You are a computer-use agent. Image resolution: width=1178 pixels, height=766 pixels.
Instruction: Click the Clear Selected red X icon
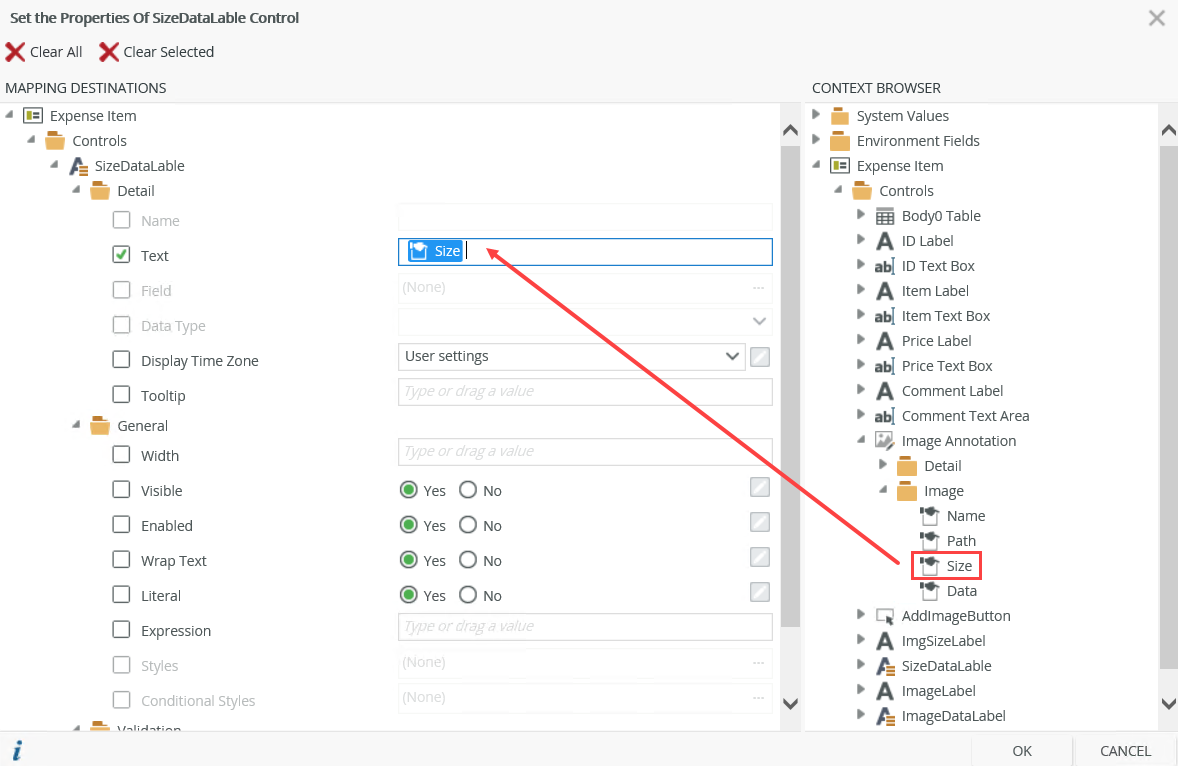108,52
